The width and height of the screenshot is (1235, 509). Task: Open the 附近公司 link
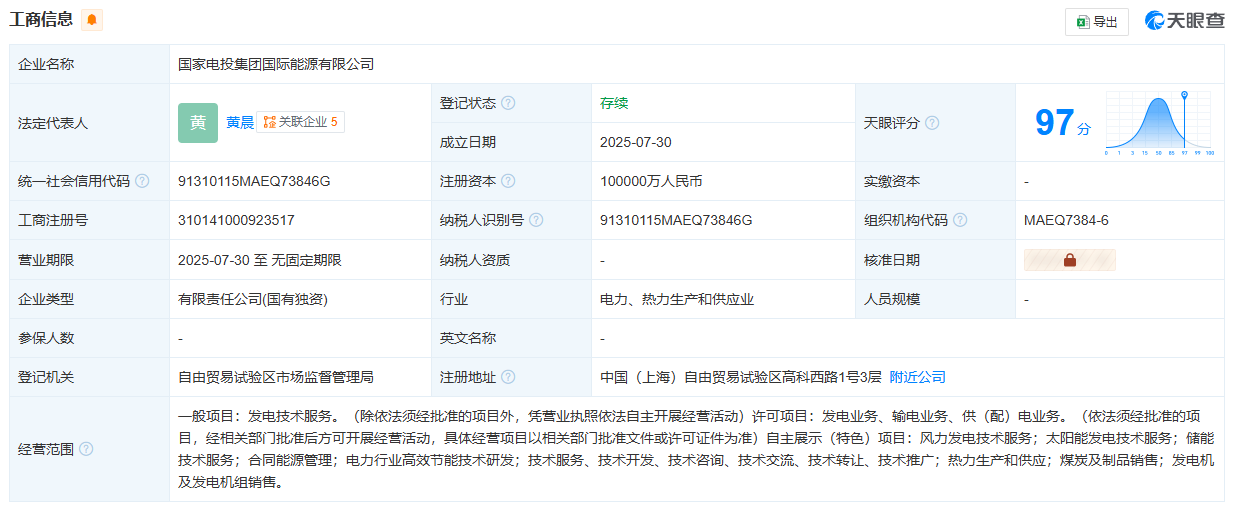point(917,377)
